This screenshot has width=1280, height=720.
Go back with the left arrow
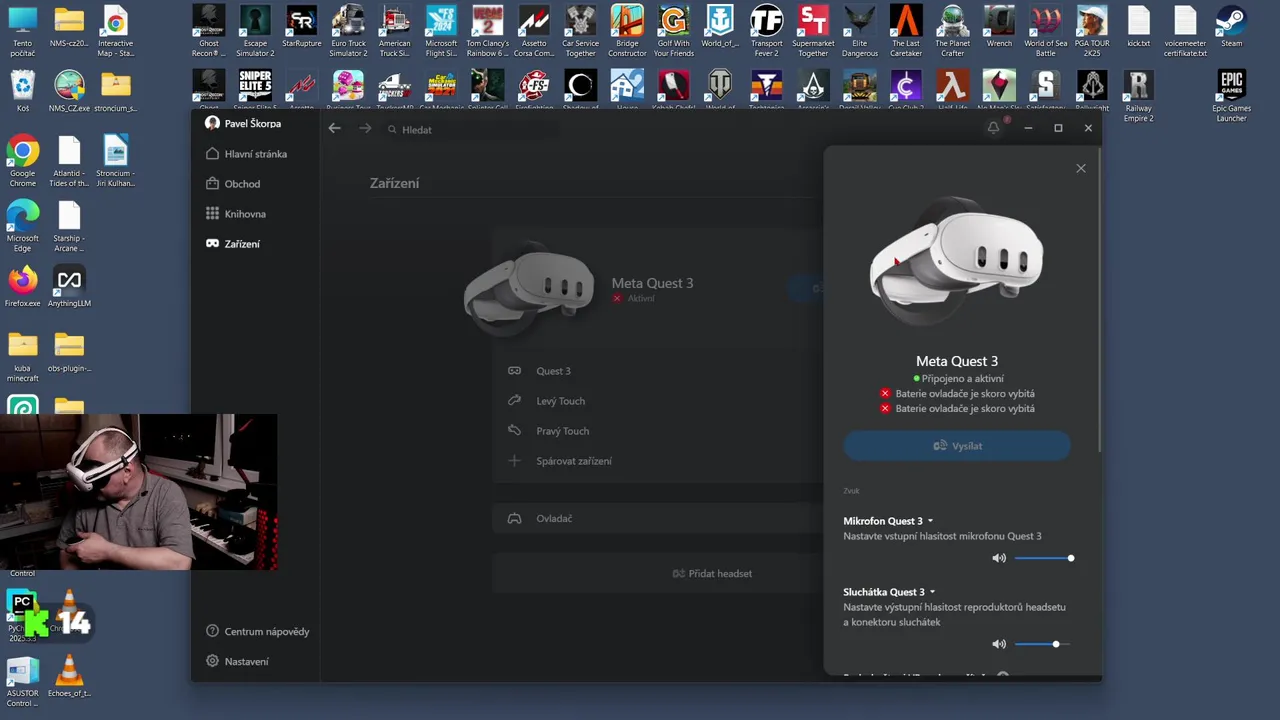pyautogui.click(x=335, y=129)
